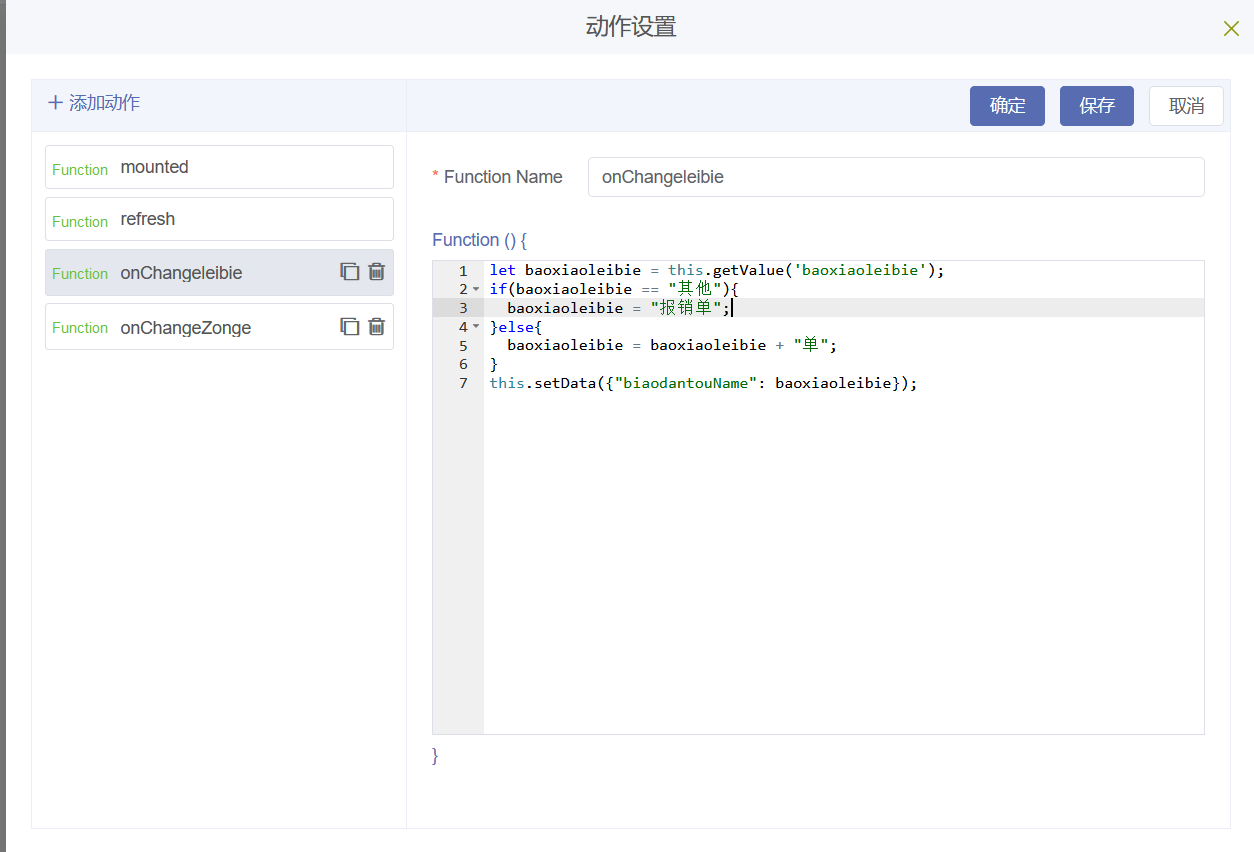Select the refresh function
Image resolution: width=1254 pixels, height=852 pixels.
click(x=219, y=219)
